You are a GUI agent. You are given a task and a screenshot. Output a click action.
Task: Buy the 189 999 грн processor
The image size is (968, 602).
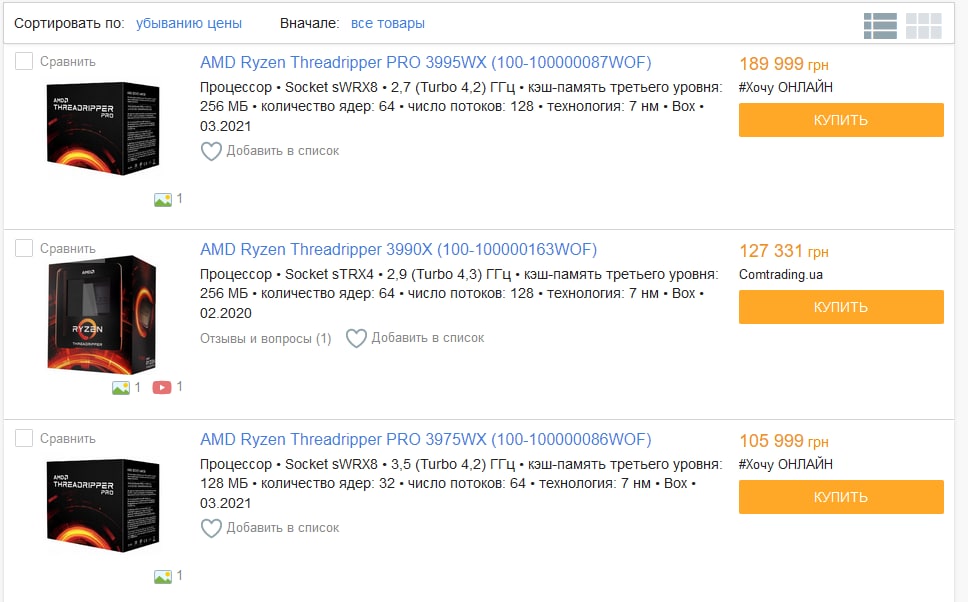coord(841,120)
